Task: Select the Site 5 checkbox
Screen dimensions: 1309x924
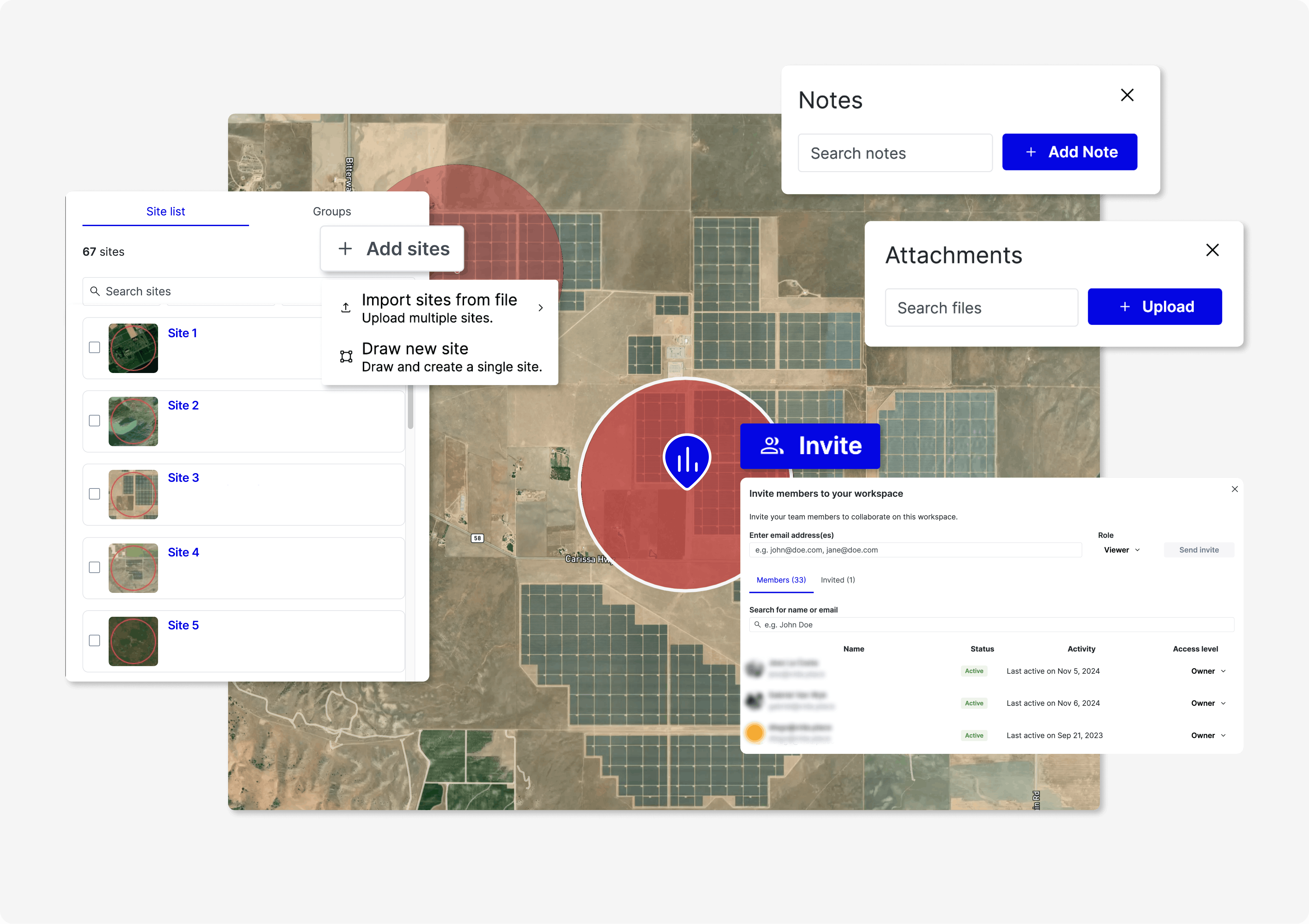Action: coord(95,641)
